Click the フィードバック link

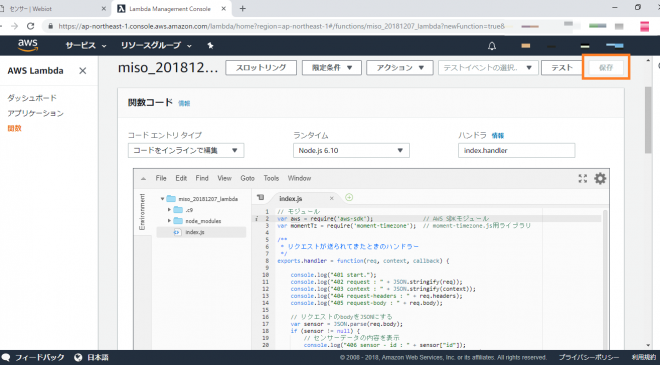[40, 357]
